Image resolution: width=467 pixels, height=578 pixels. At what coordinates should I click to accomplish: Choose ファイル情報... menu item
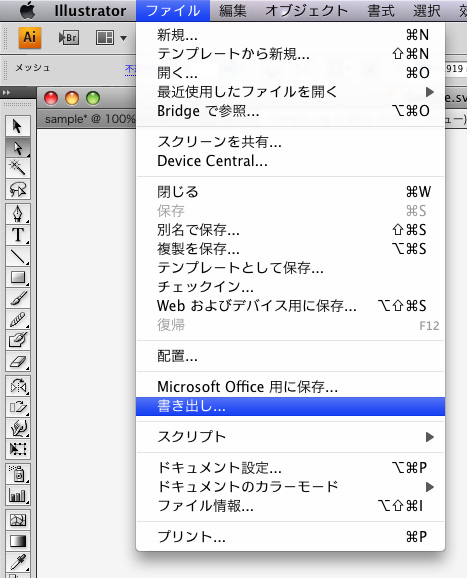(x=290, y=506)
